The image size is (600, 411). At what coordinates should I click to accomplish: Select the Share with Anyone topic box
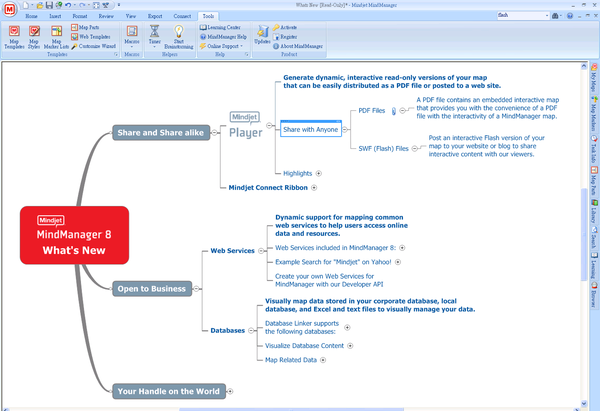pyautogui.click(x=311, y=129)
